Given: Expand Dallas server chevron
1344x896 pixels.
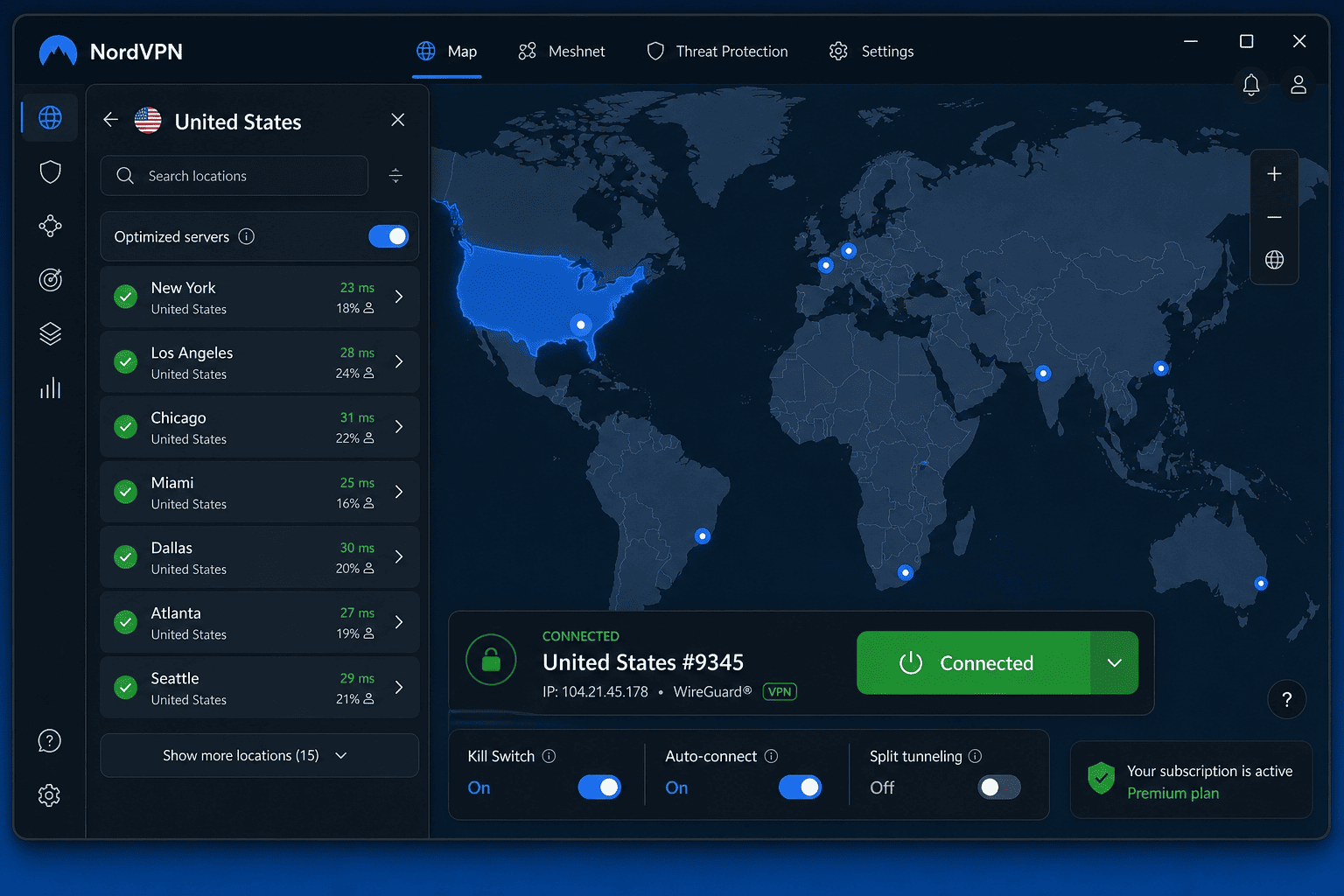Looking at the screenshot, I should click(399, 556).
